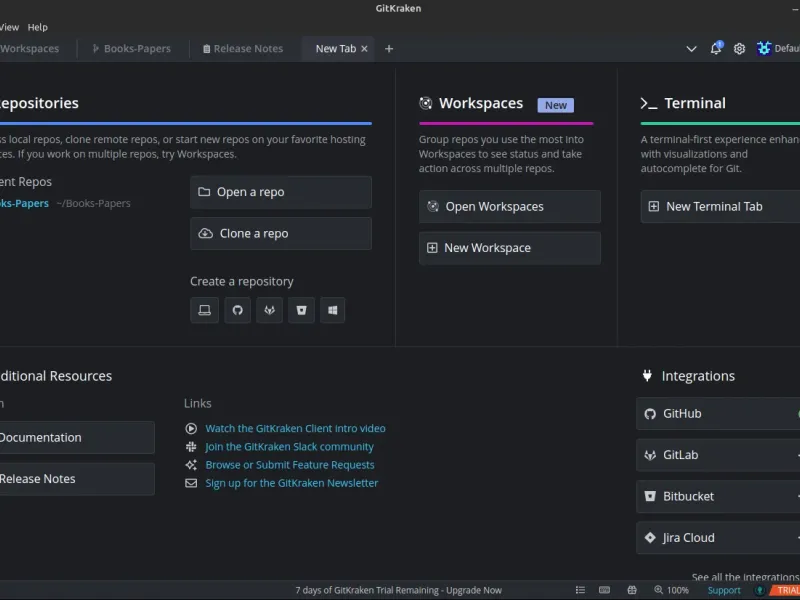Click the New badge beside Workspaces
Screen dimensions: 800x600
(556, 105)
